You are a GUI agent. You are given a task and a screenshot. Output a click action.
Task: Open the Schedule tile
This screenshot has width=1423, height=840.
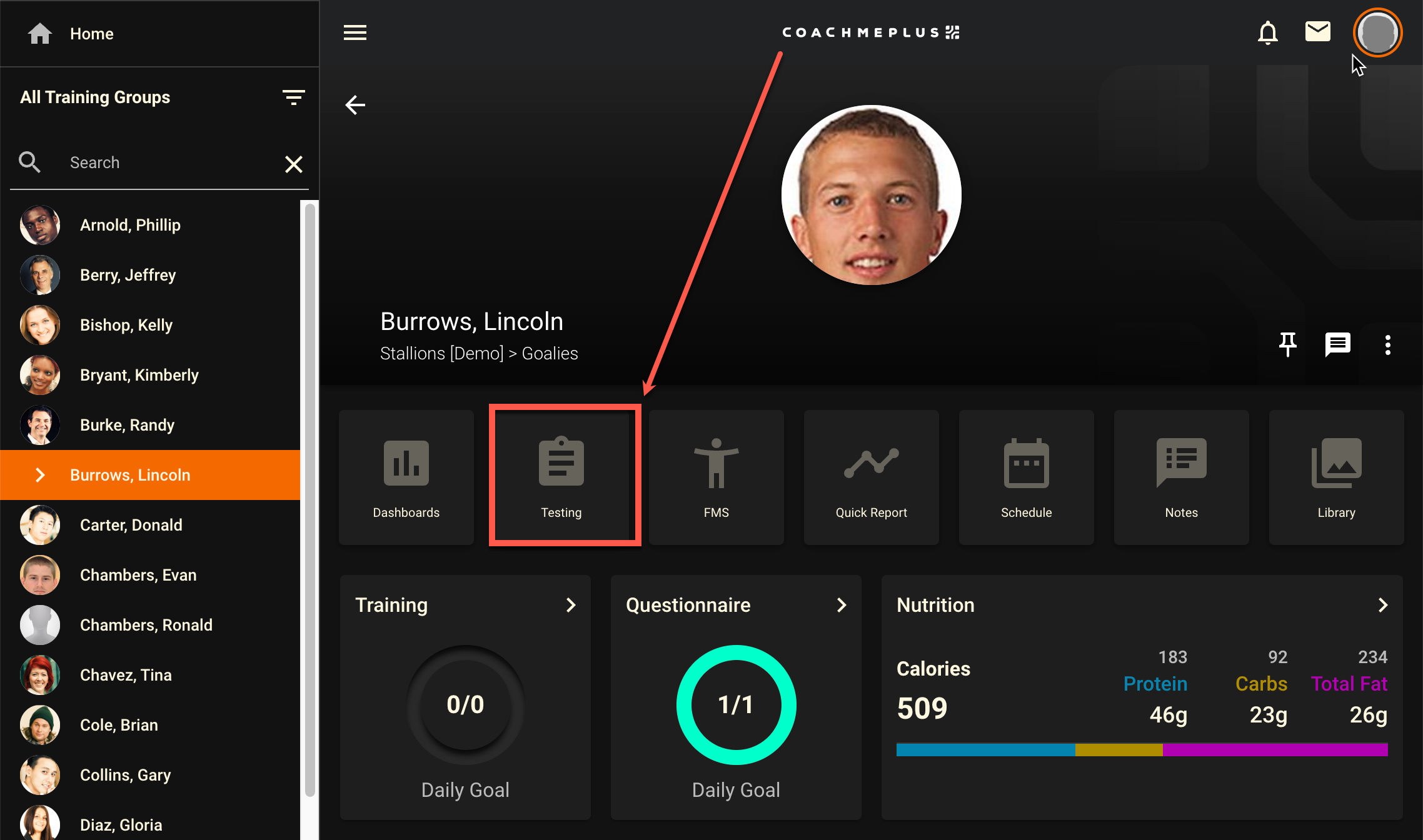[x=1026, y=477]
